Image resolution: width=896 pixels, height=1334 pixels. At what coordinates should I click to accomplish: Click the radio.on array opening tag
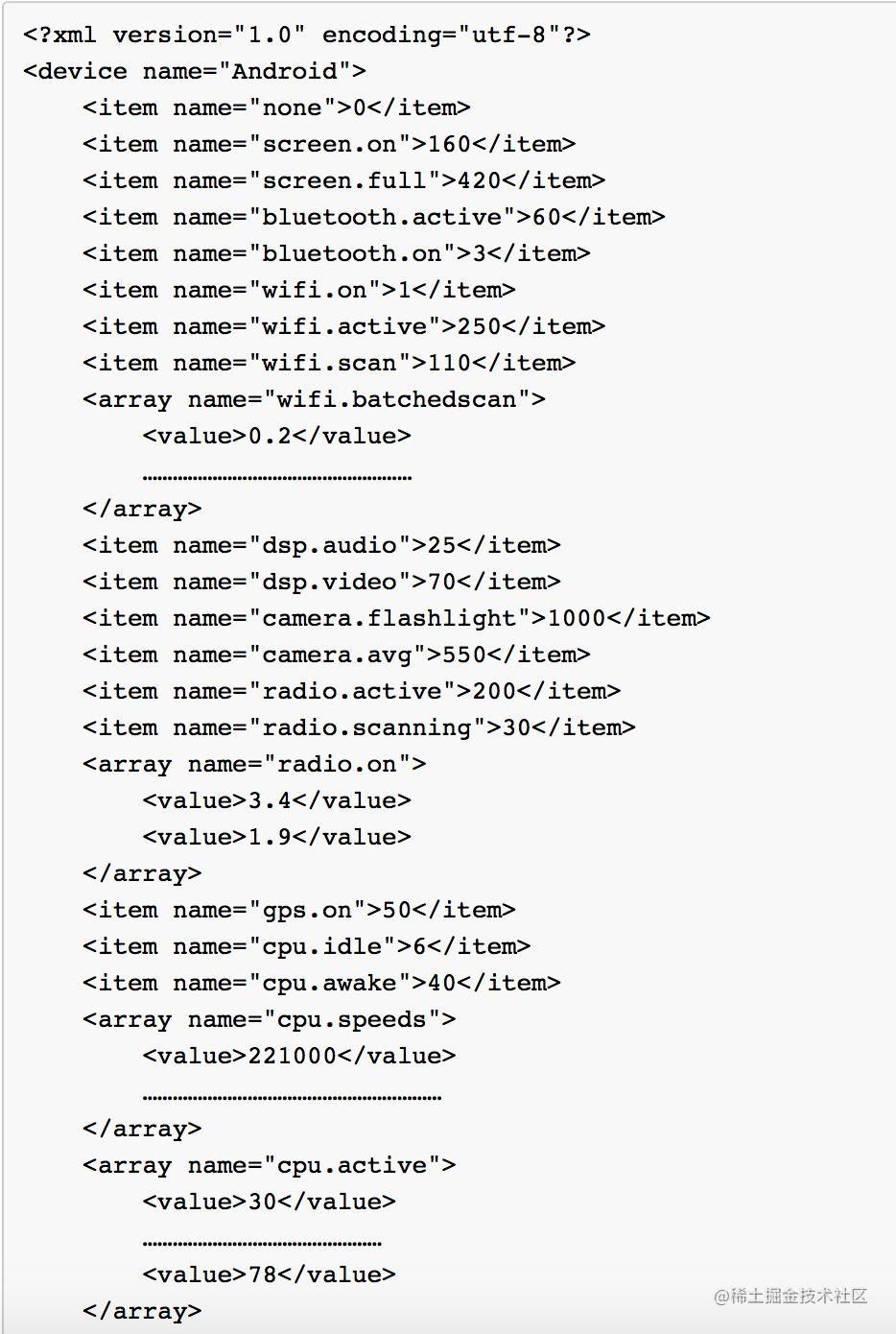point(255,764)
